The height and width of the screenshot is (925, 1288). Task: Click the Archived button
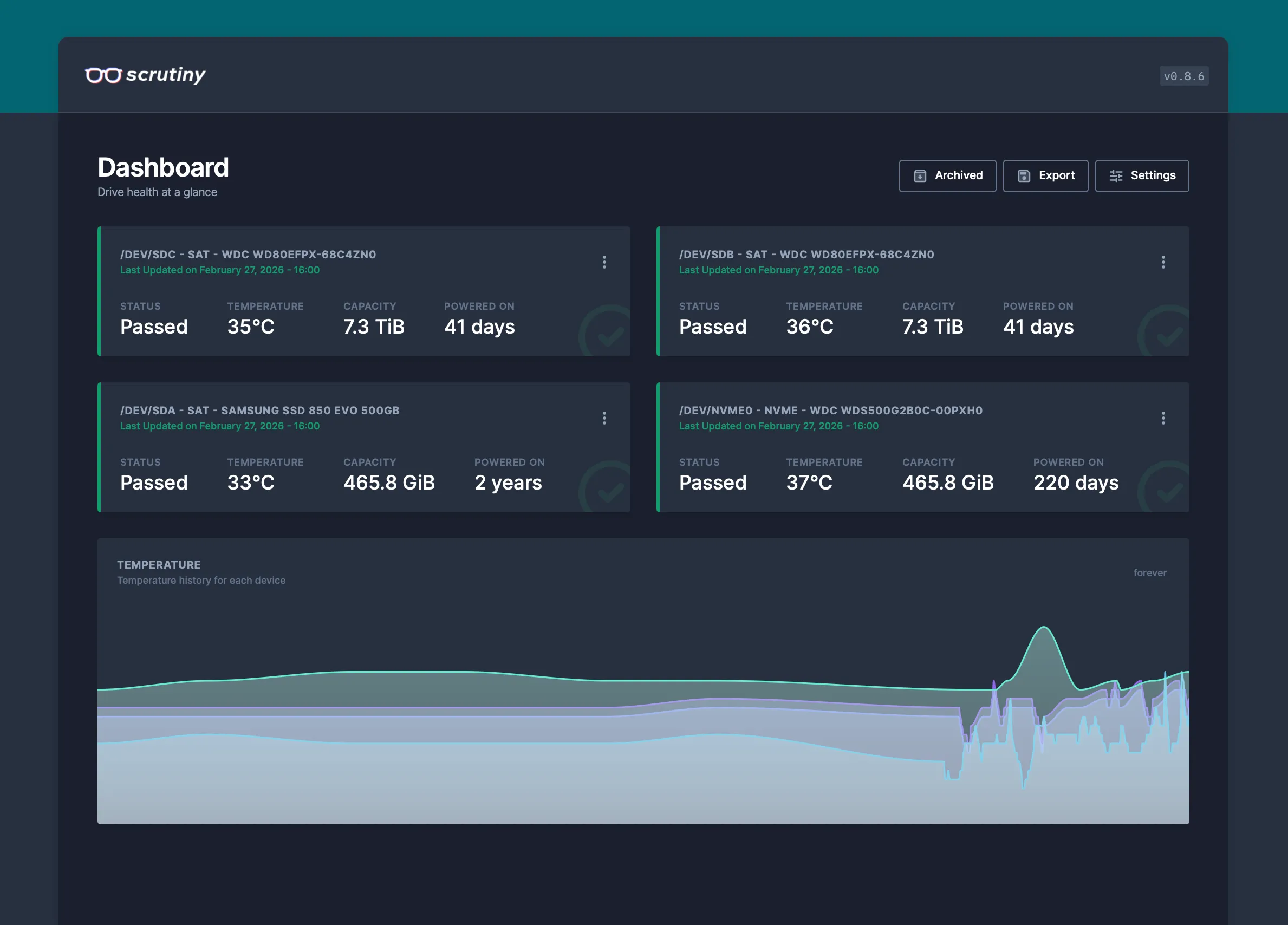coord(947,176)
